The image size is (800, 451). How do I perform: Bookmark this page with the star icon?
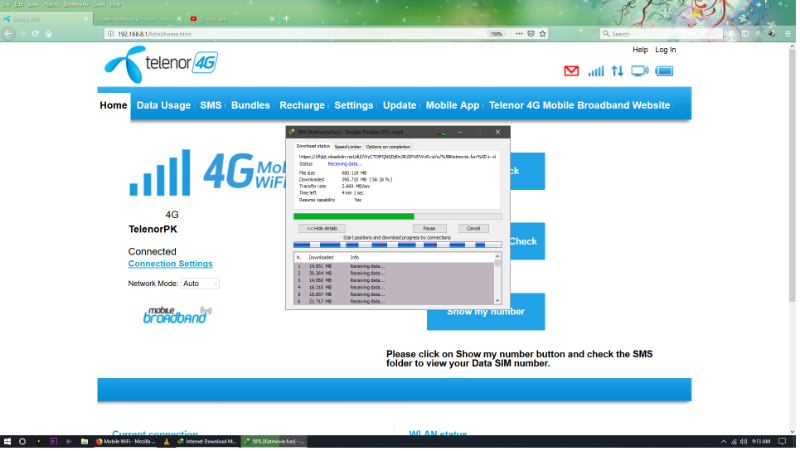(x=545, y=34)
